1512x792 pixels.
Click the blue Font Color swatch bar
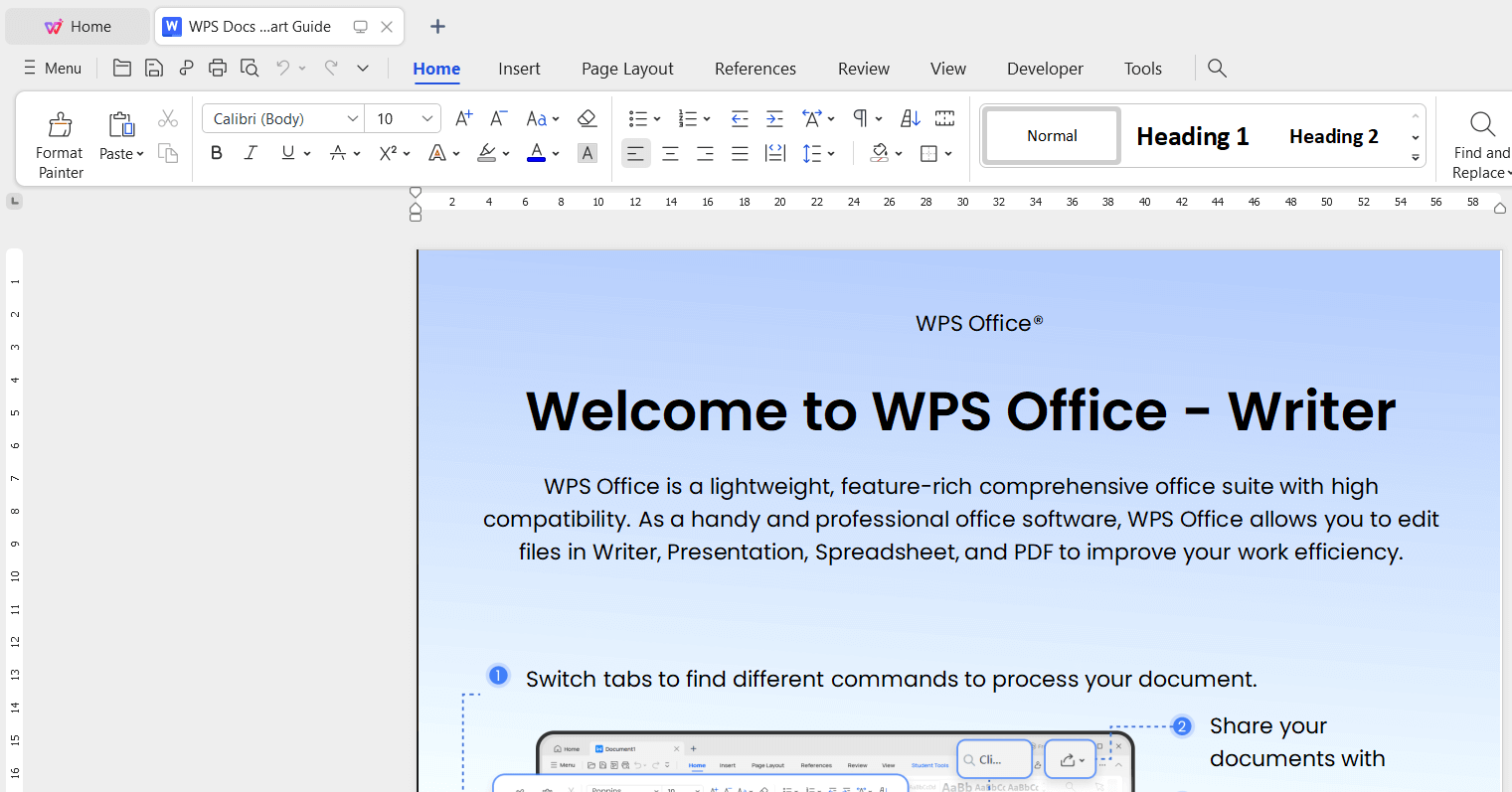tap(536, 159)
